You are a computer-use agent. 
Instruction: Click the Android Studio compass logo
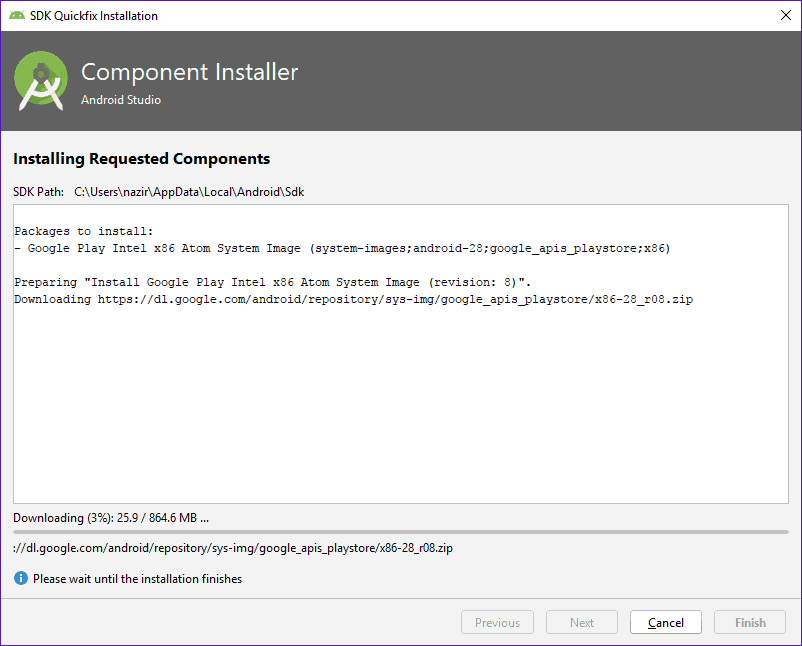click(x=41, y=80)
